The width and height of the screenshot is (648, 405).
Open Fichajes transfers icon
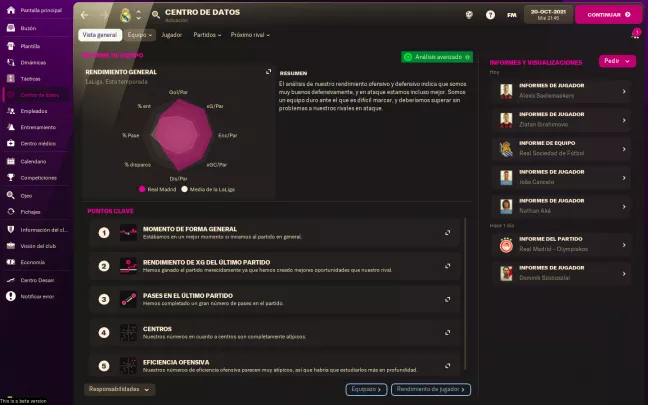11,212
